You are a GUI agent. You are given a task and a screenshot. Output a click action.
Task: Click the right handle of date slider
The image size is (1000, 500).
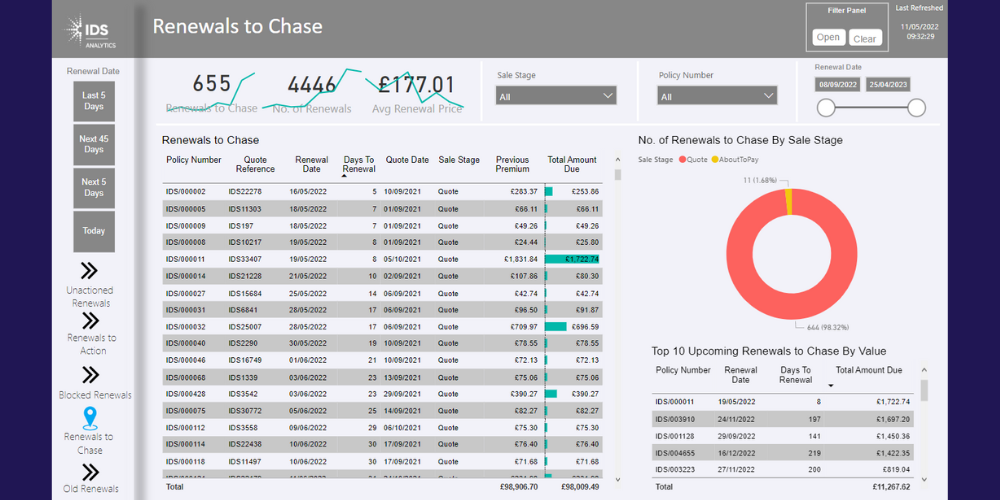coord(916,108)
